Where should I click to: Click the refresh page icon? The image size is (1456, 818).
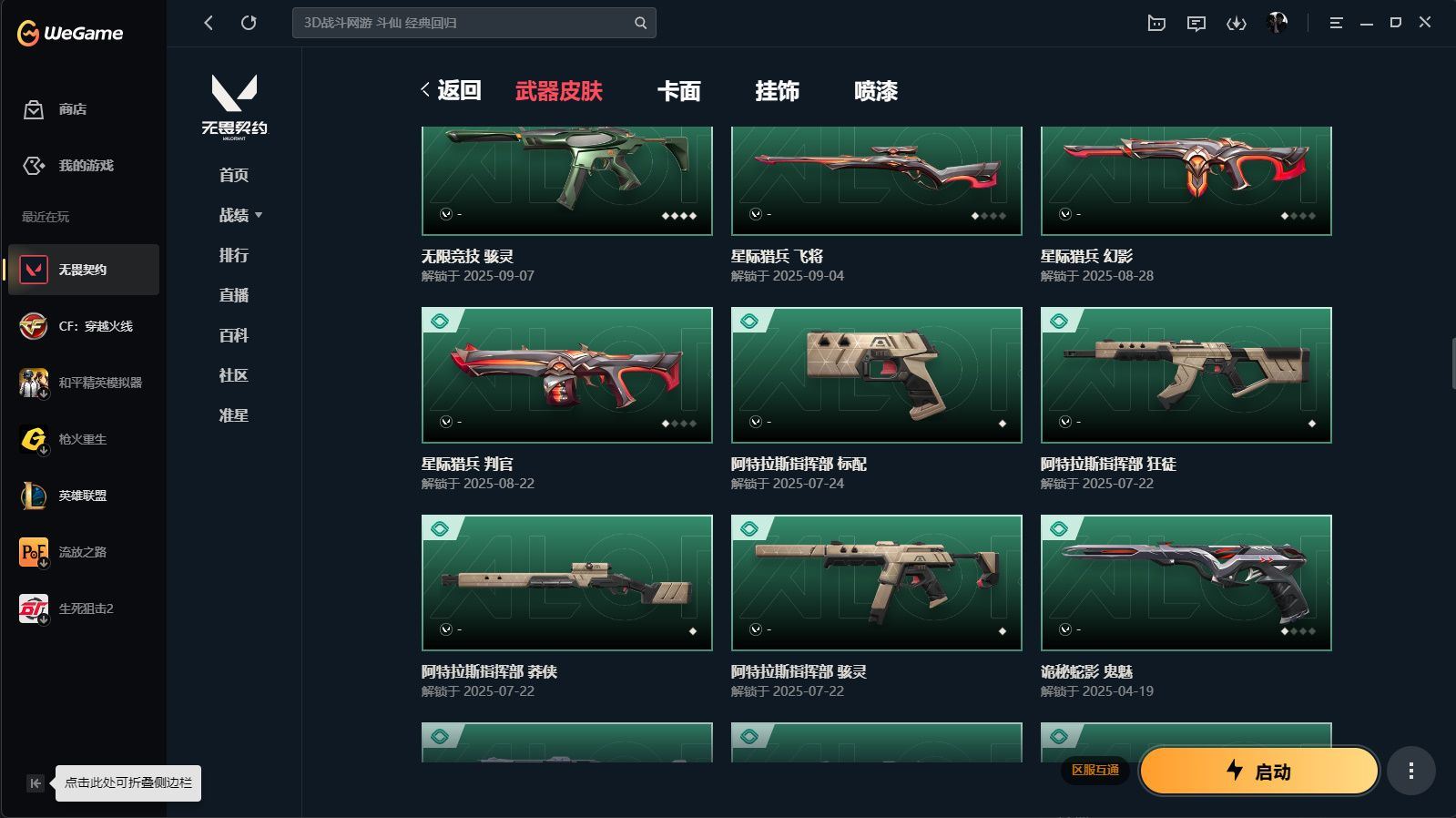click(249, 23)
